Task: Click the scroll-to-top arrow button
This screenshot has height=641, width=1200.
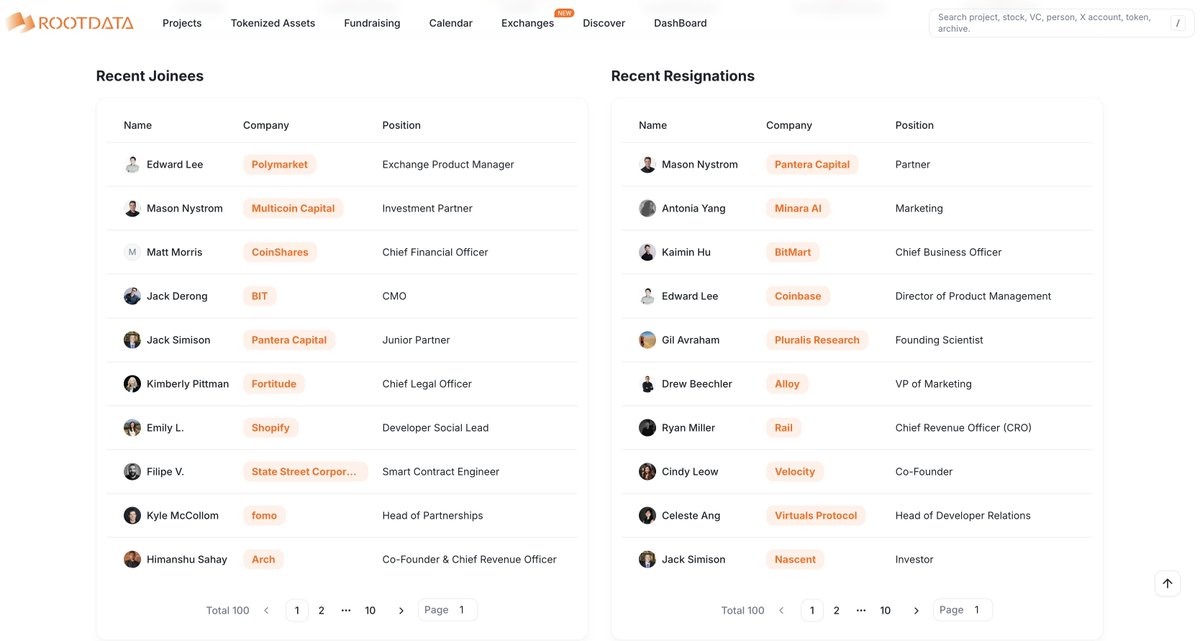Action: point(1167,584)
